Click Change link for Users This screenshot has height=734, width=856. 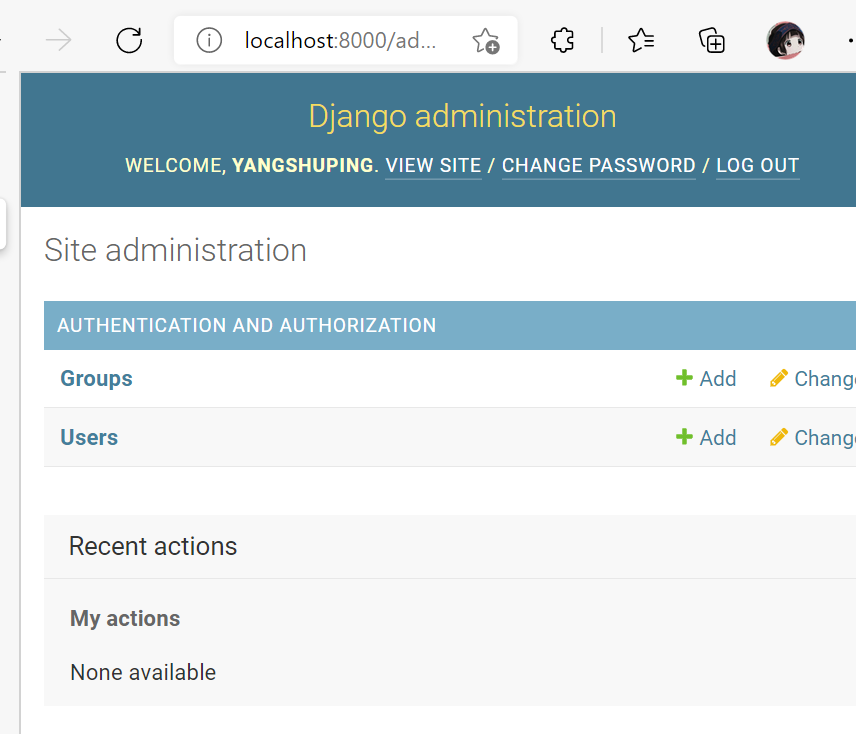click(x=825, y=438)
